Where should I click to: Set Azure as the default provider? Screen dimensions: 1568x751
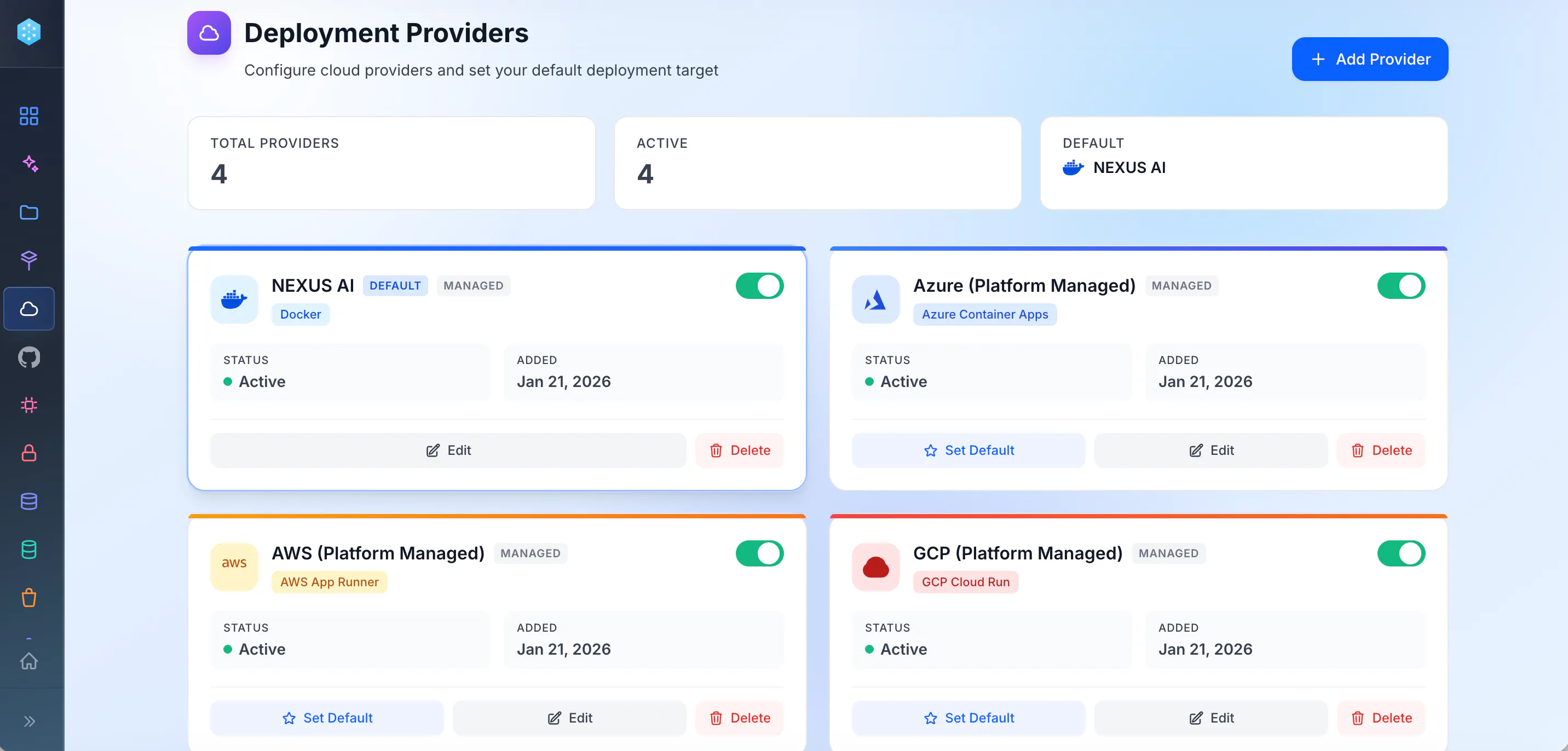tap(969, 450)
